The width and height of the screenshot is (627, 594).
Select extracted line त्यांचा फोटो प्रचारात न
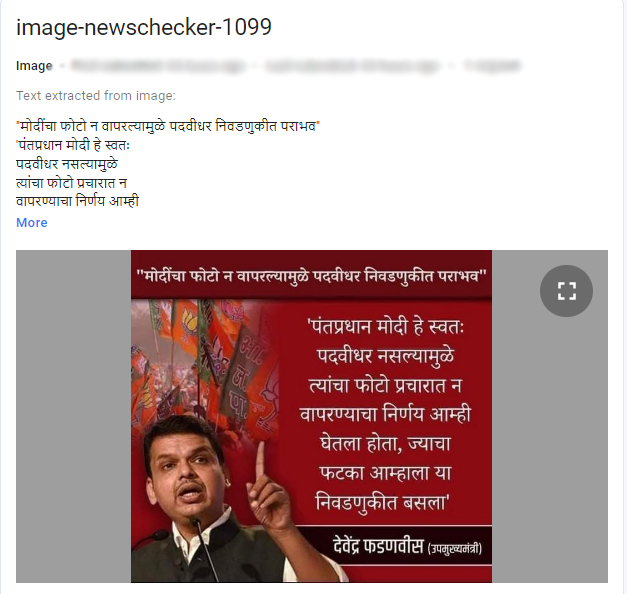(72, 182)
